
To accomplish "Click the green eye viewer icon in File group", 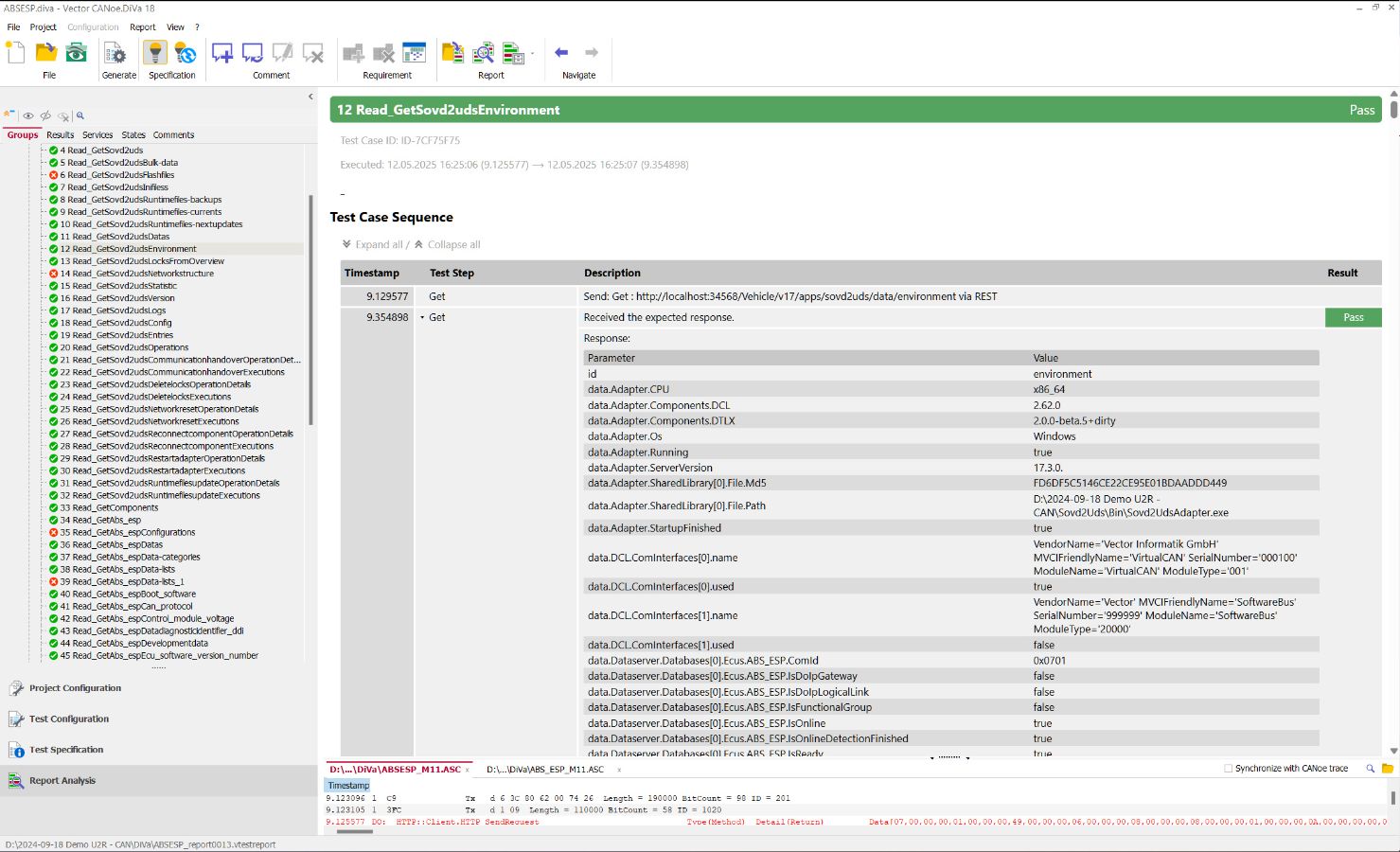I will 77,53.
